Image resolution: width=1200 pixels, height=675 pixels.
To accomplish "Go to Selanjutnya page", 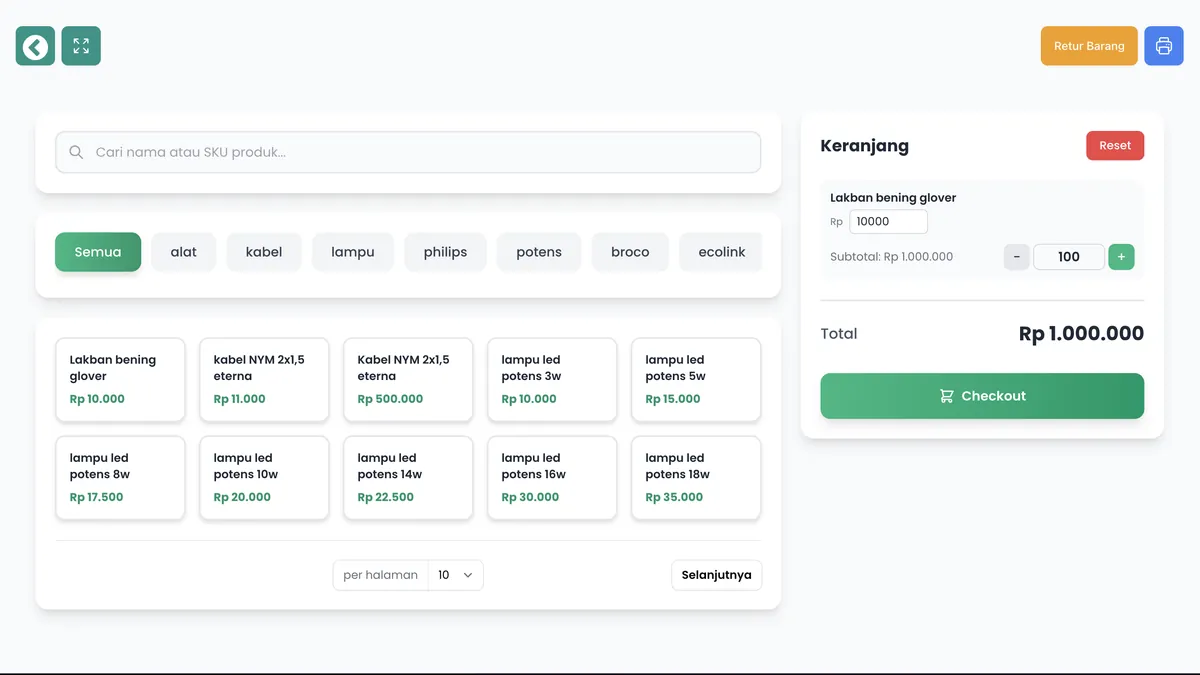I will pos(716,575).
